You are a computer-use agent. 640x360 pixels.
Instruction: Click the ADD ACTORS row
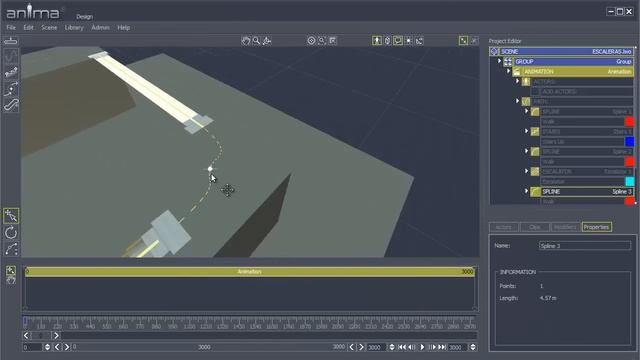(582, 91)
